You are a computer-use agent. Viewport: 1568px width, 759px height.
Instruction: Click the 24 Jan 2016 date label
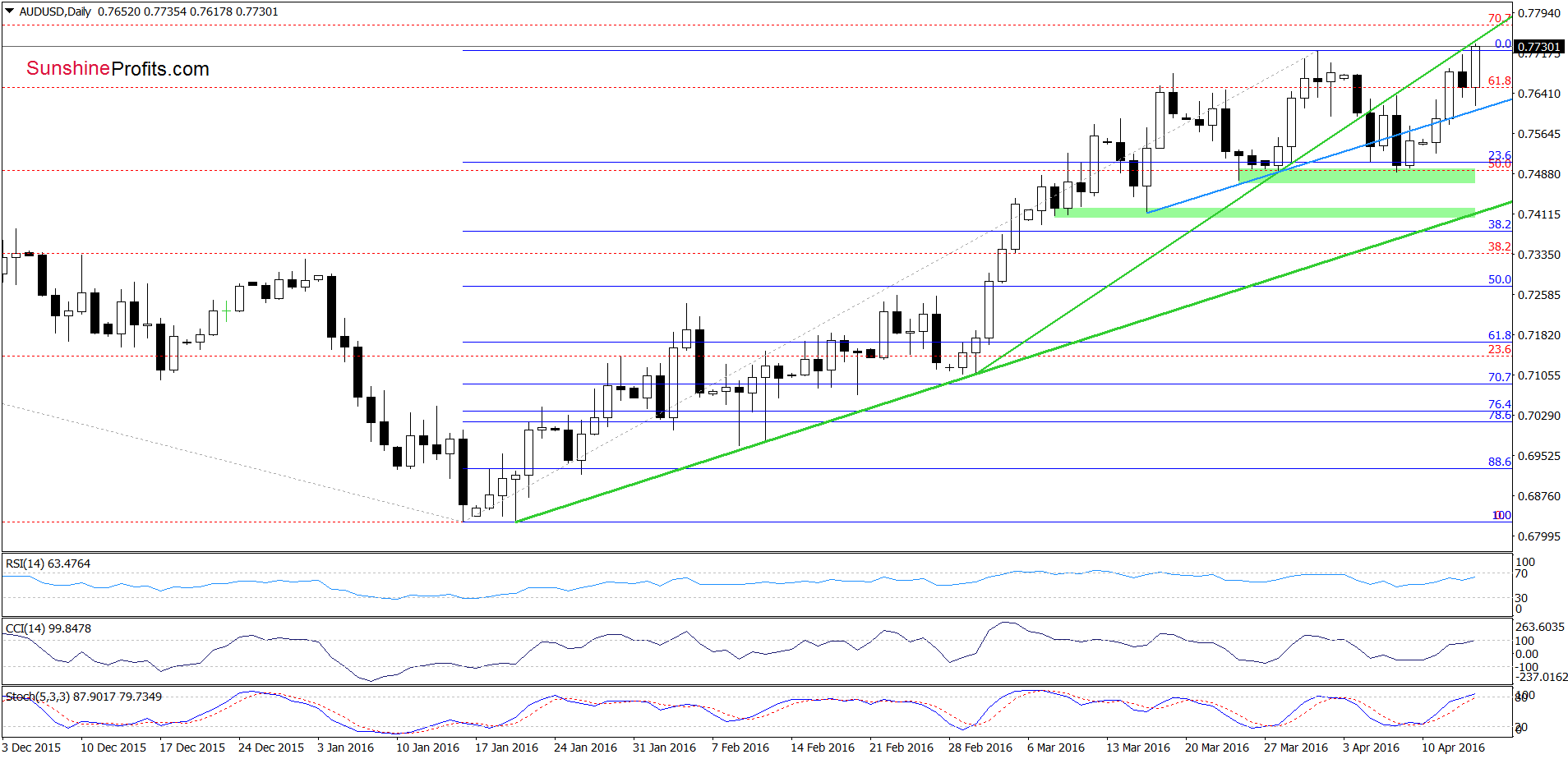[585, 747]
